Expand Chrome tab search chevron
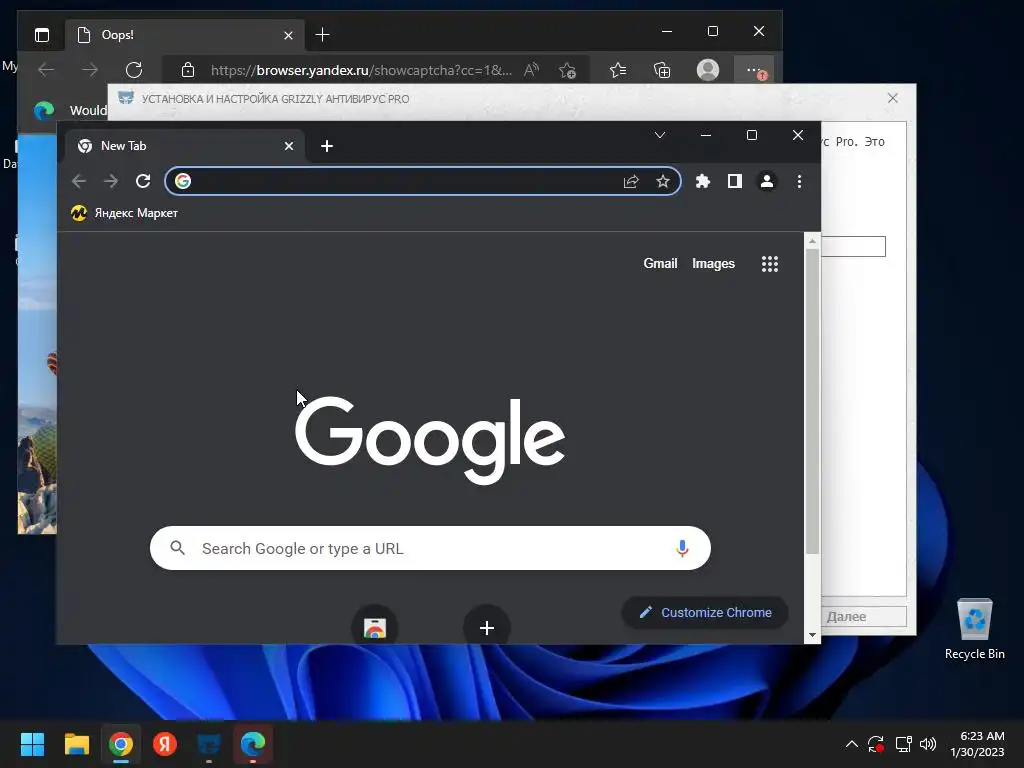Image resolution: width=1024 pixels, height=768 pixels. tap(660, 135)
